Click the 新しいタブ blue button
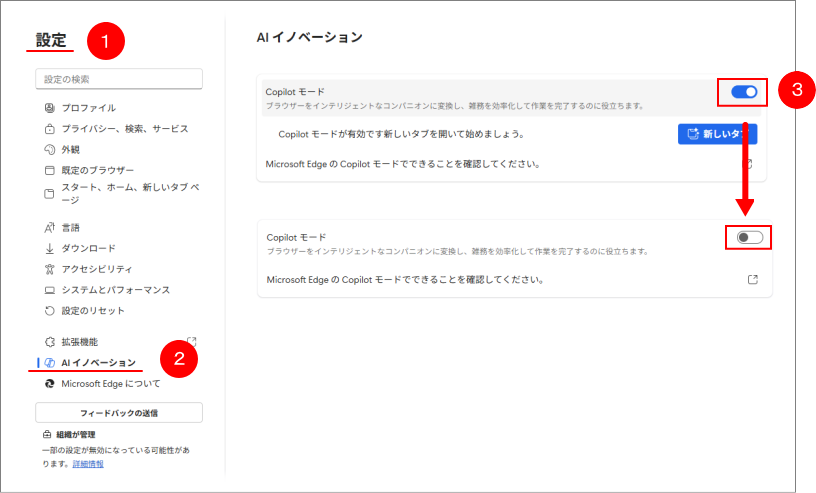Screen dimensions: 816x493 717,134
